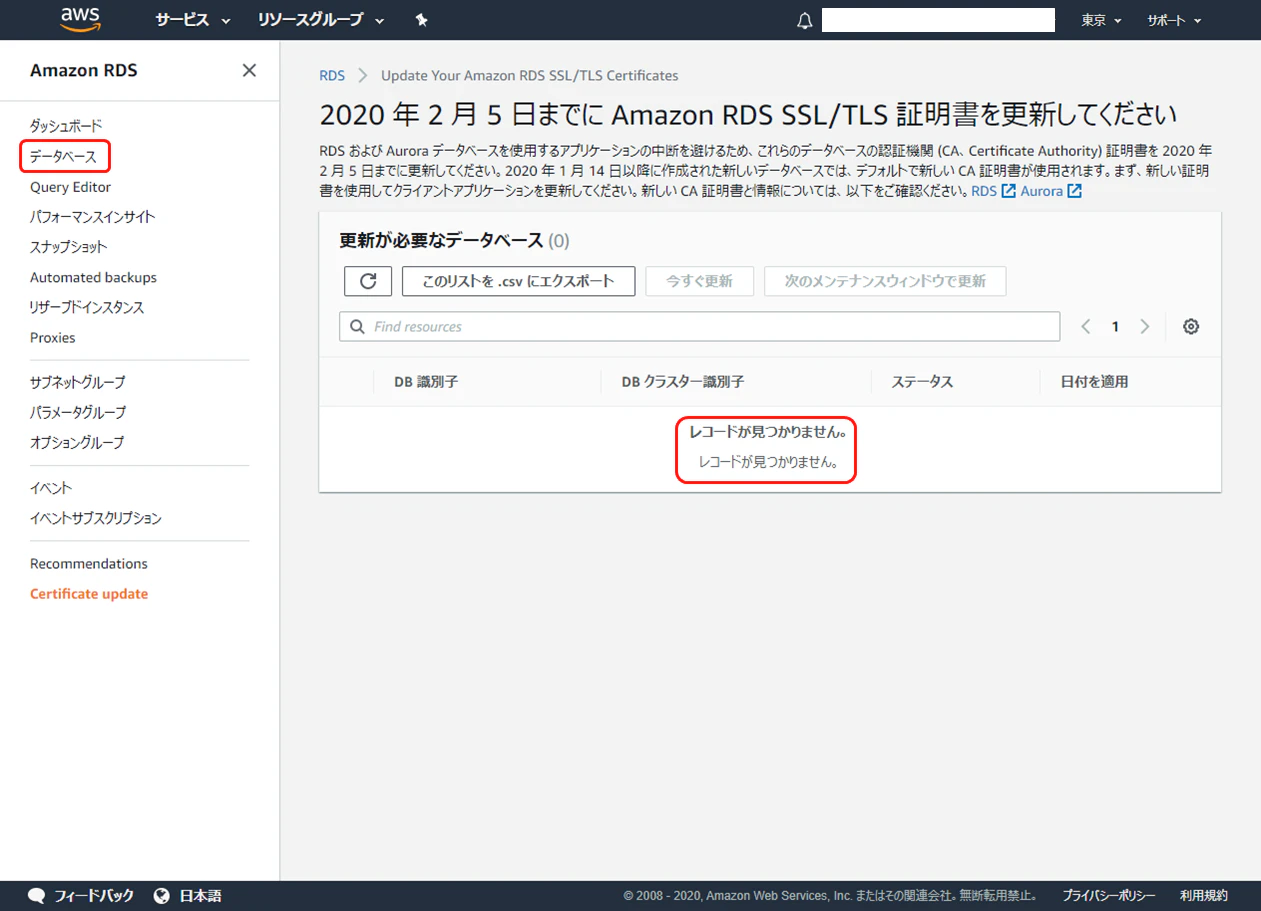Focus the Find resources search field

click(x=699, y=327)
